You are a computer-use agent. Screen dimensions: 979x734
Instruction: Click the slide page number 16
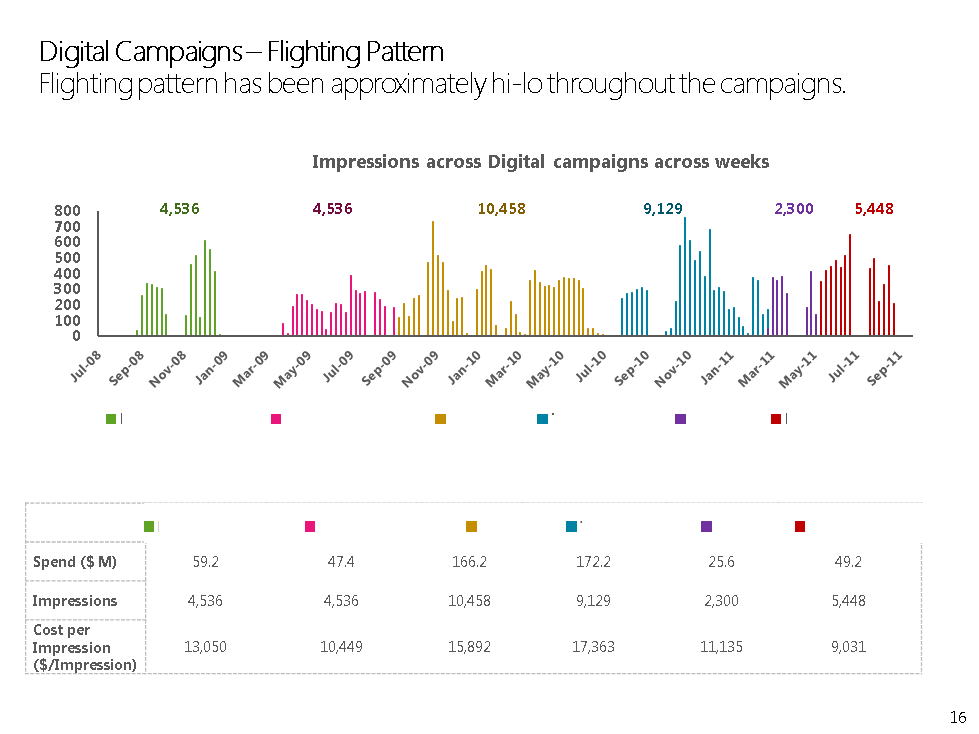[957, 717]
